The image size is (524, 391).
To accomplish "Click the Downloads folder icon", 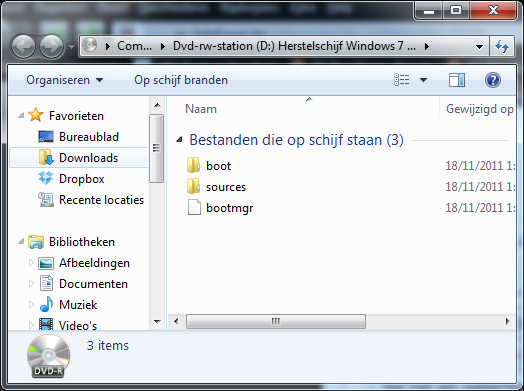I will click(46, 157).
